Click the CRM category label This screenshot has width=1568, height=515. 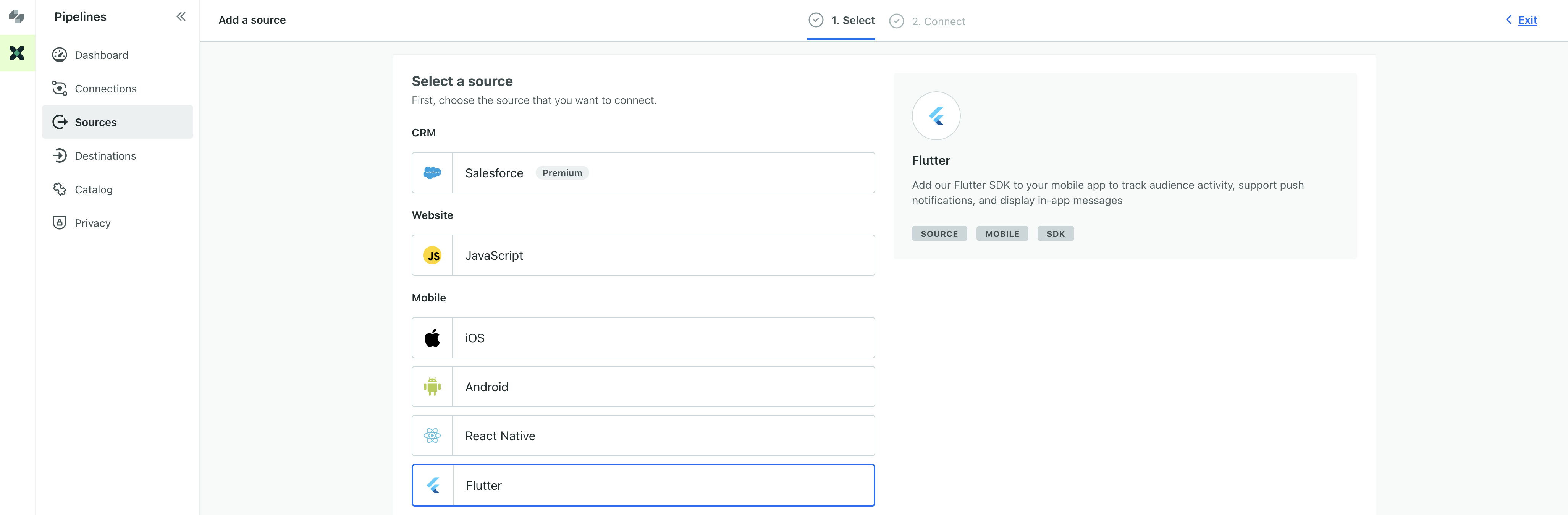pos(424,133)
